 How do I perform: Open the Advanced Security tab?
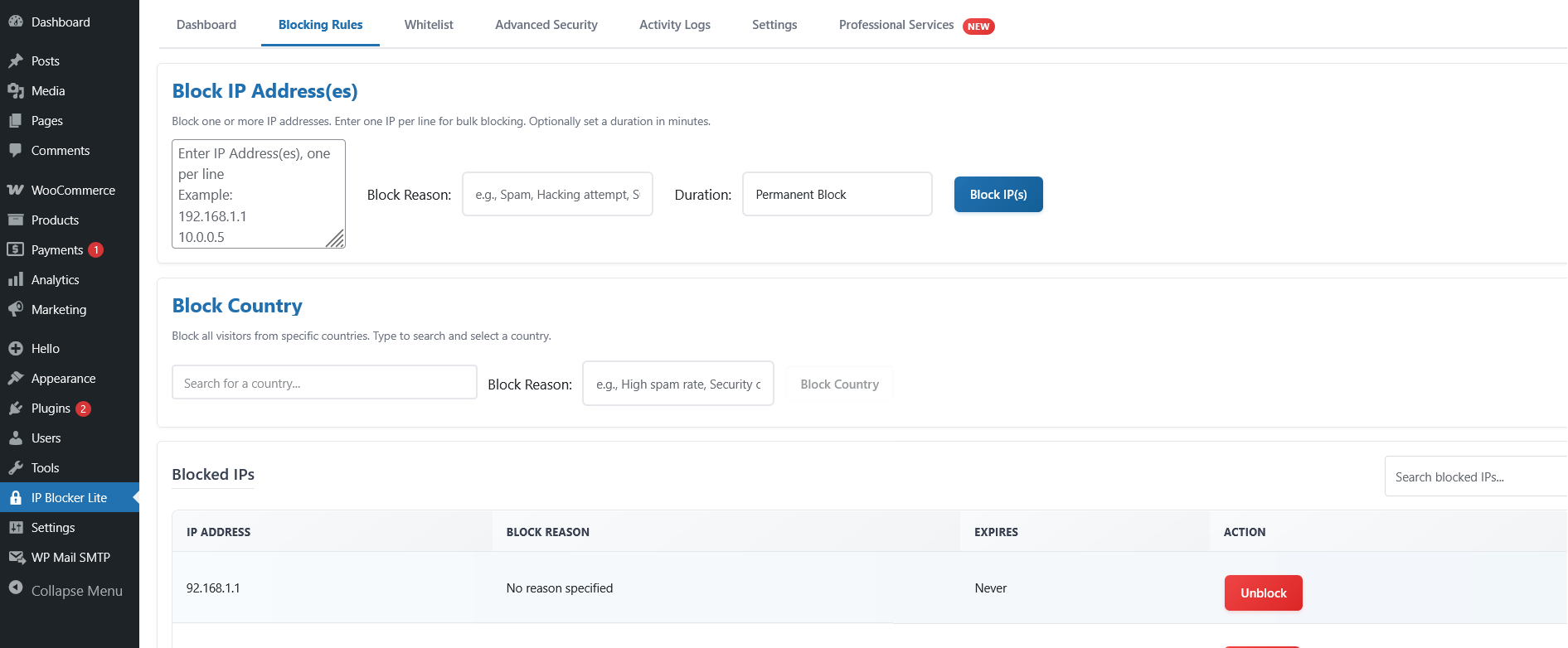(x=546, y=25)
